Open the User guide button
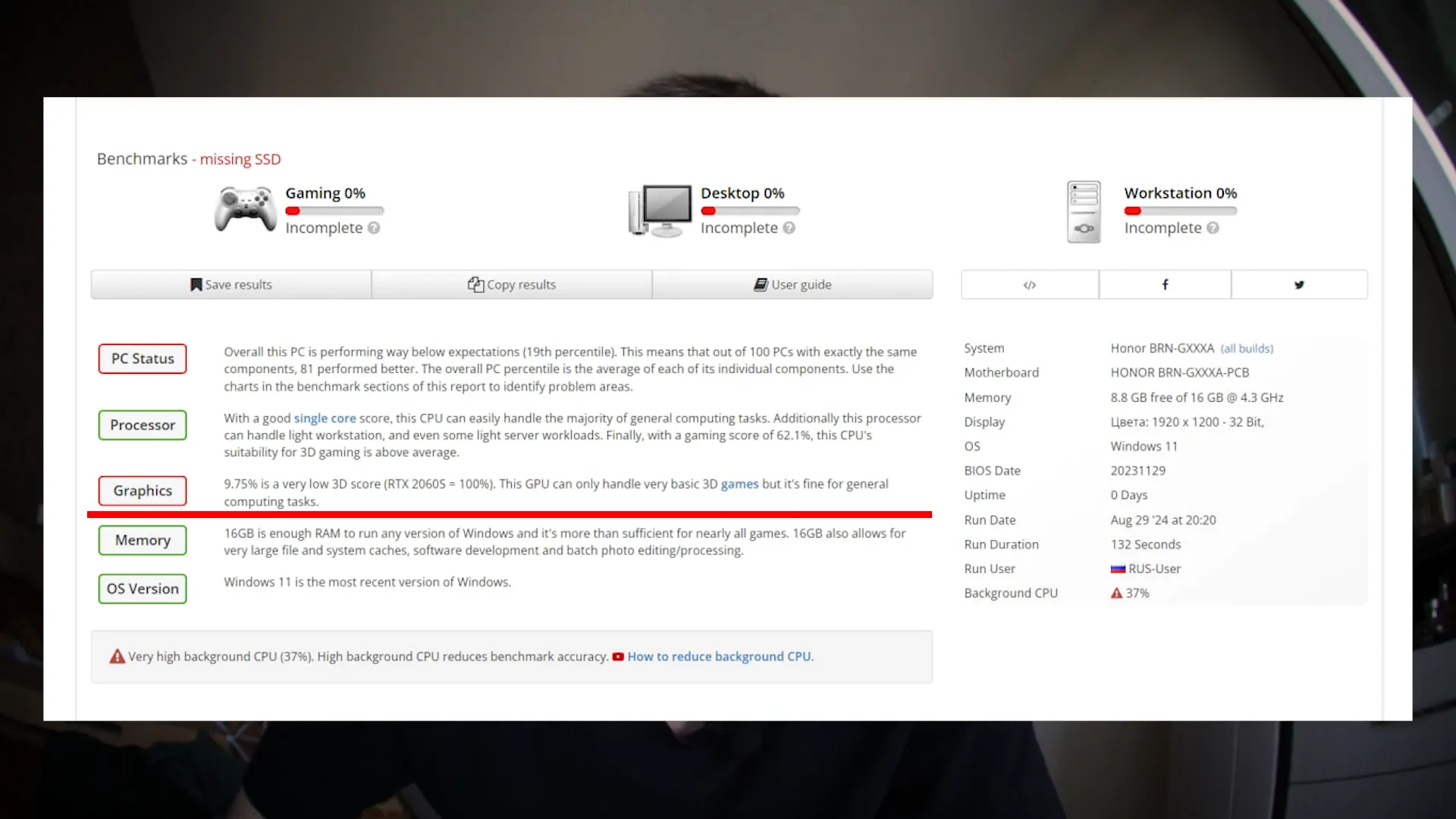 792,285
